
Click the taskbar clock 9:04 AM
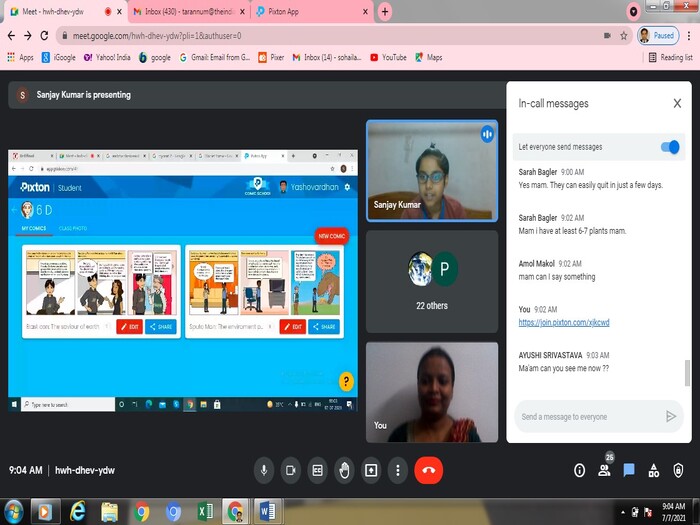674,512
